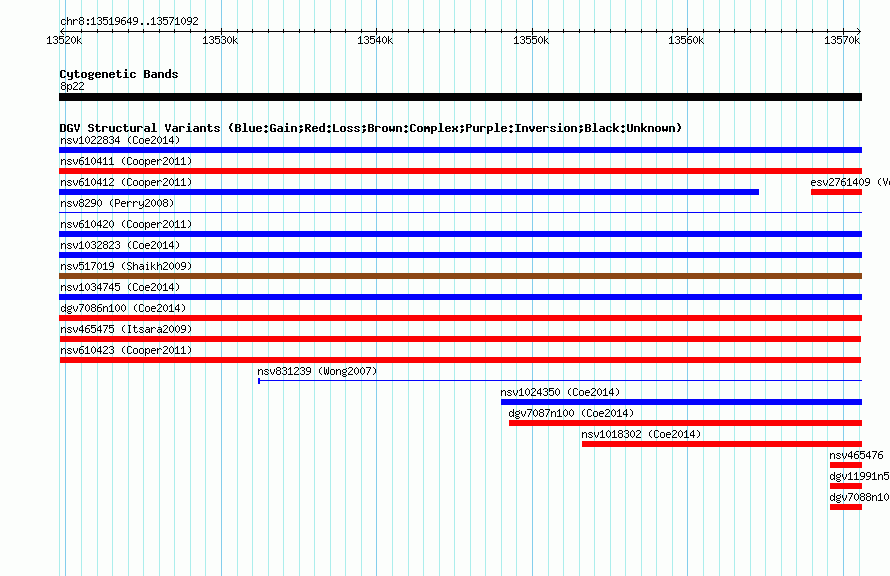This screenshot has height=576, width=890.
Task: Open variant nsv610423 (Cooper2011) label
Action: 126,350
